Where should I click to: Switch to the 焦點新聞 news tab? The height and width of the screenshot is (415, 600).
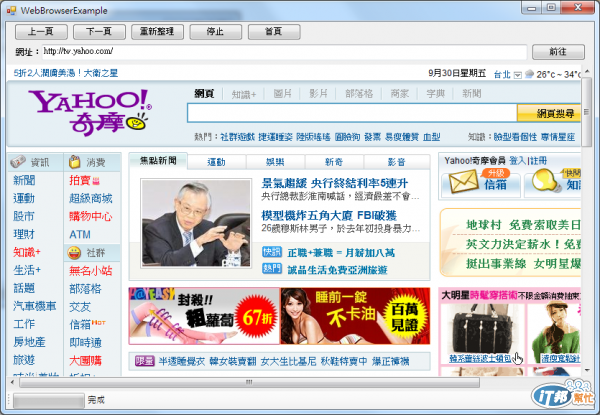[158, 161]
